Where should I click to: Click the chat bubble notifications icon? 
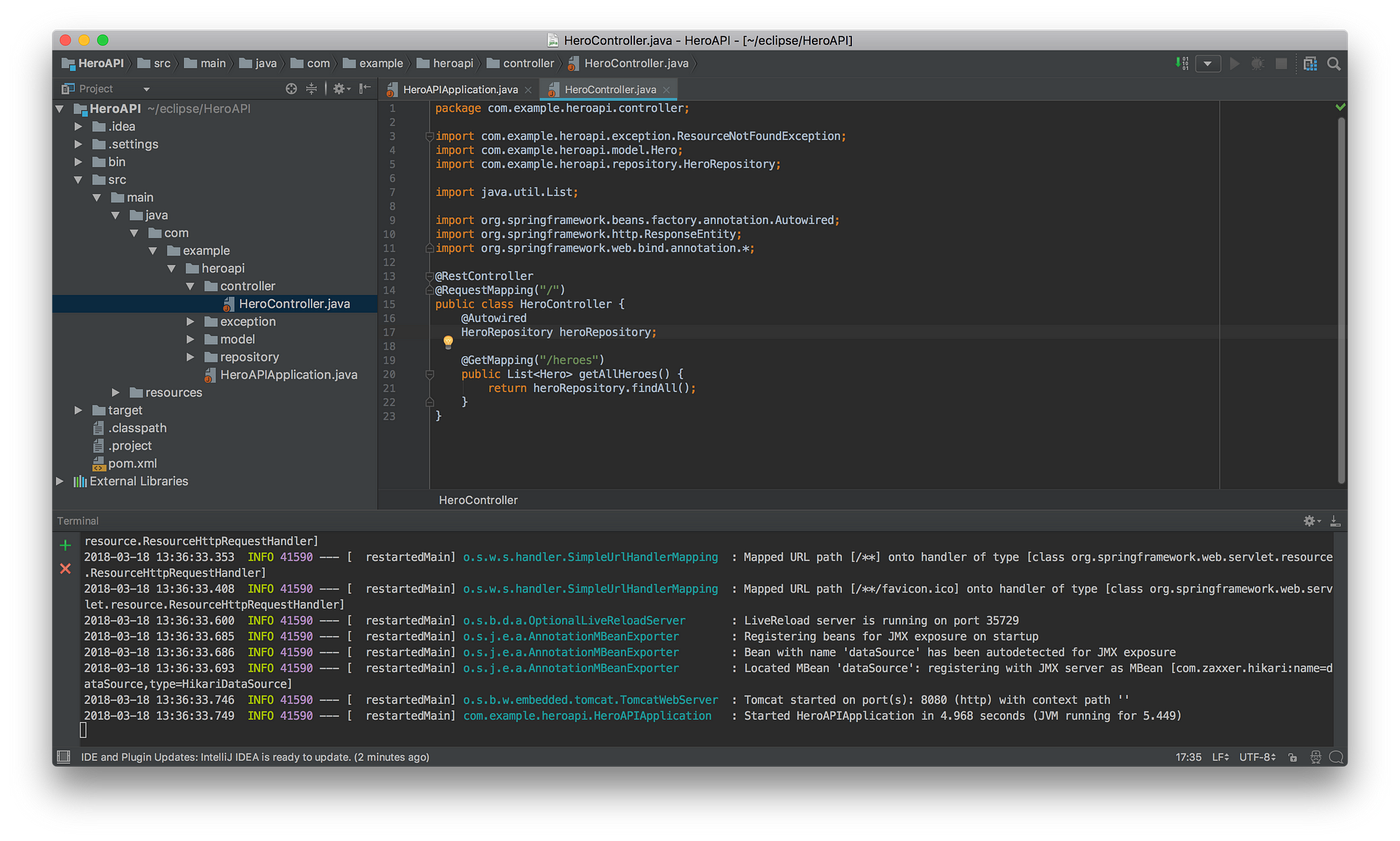[1336, 757]
